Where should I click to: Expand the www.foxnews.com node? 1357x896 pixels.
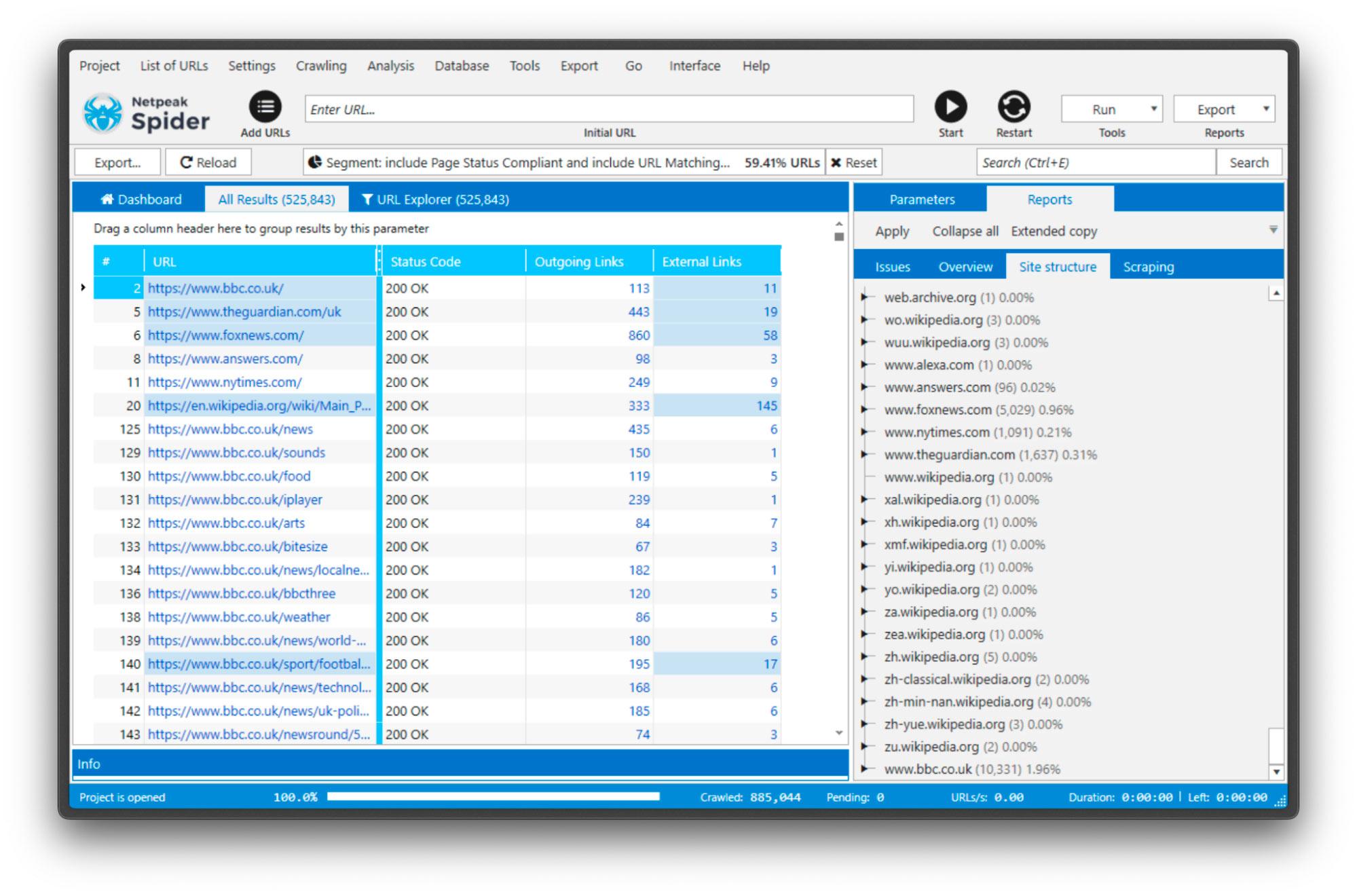coord(865,409)
